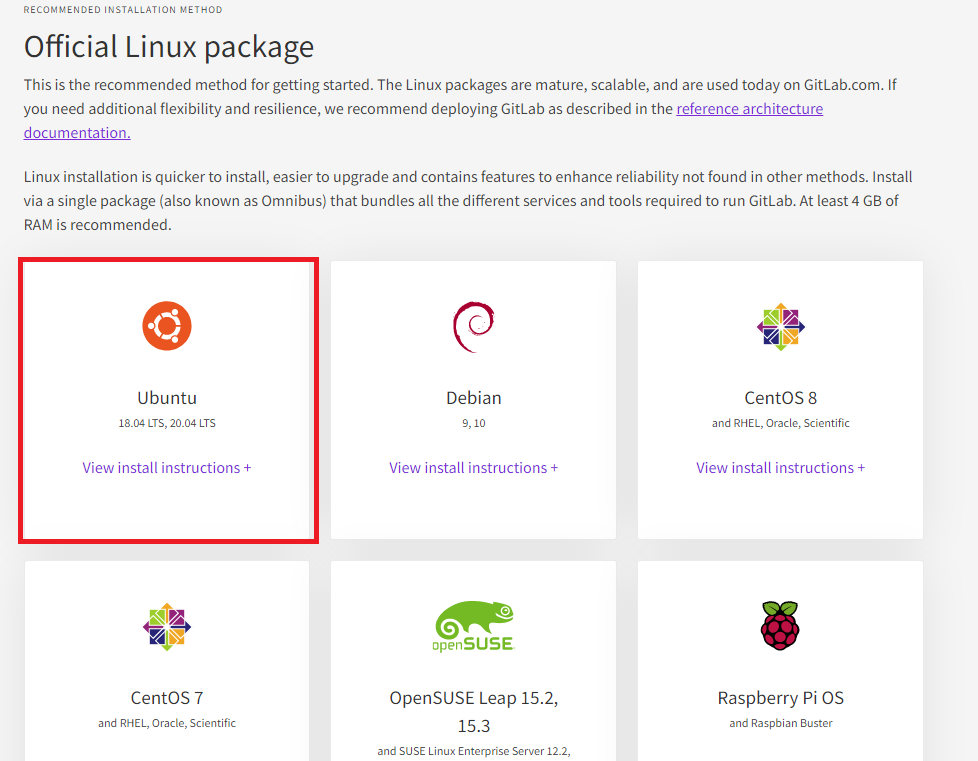
Task: Click the Debian '9, 10' version text
Action: tap(473, 424)
